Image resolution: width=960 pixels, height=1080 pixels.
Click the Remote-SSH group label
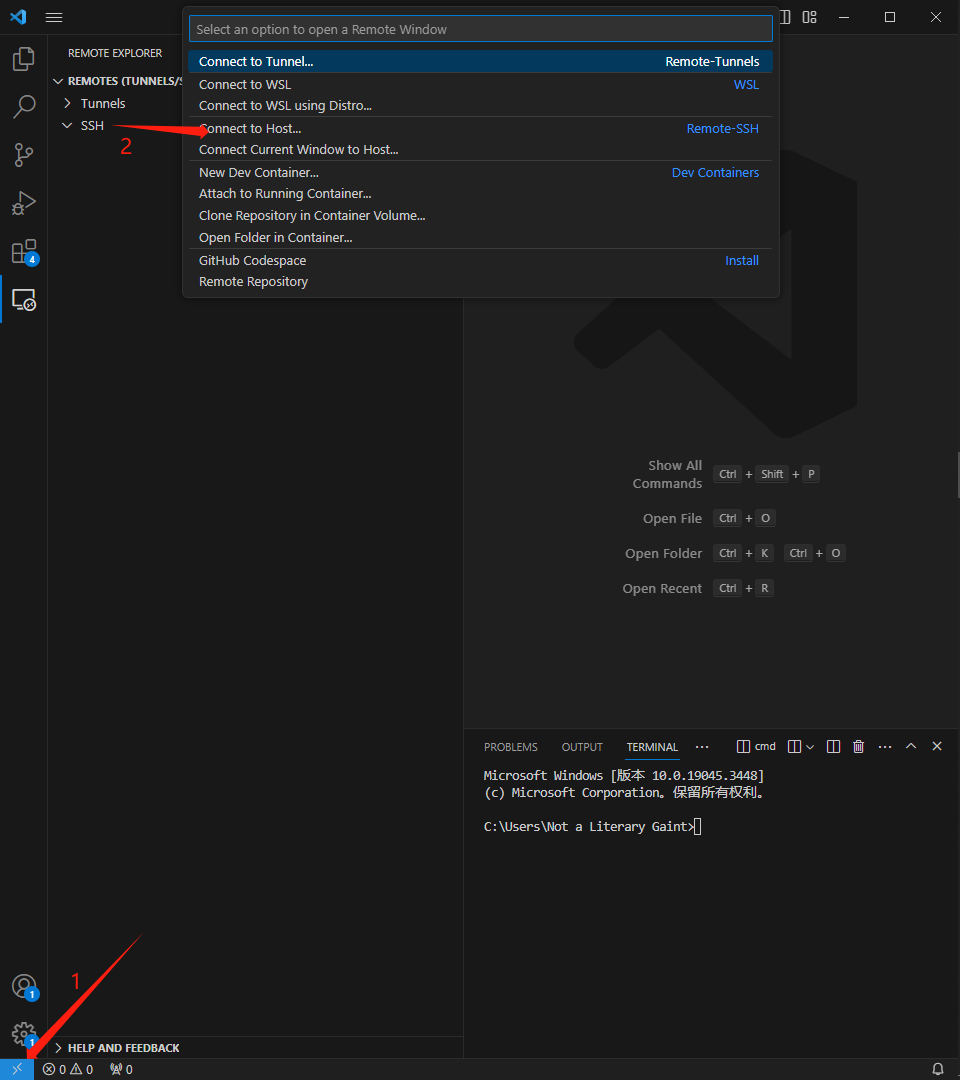(x=722, y=128)
